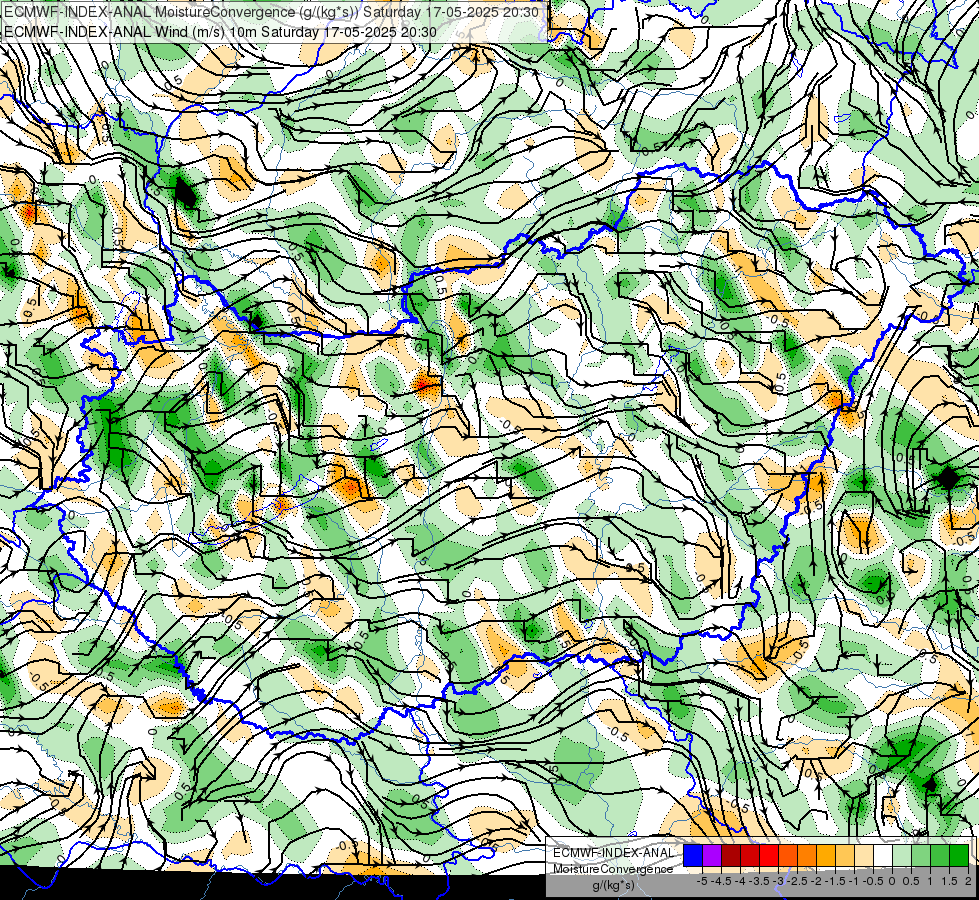Pick palest green swatch between 0 and 0.5
The height and width of the screenshot is (900, 979).
[902, 855]
